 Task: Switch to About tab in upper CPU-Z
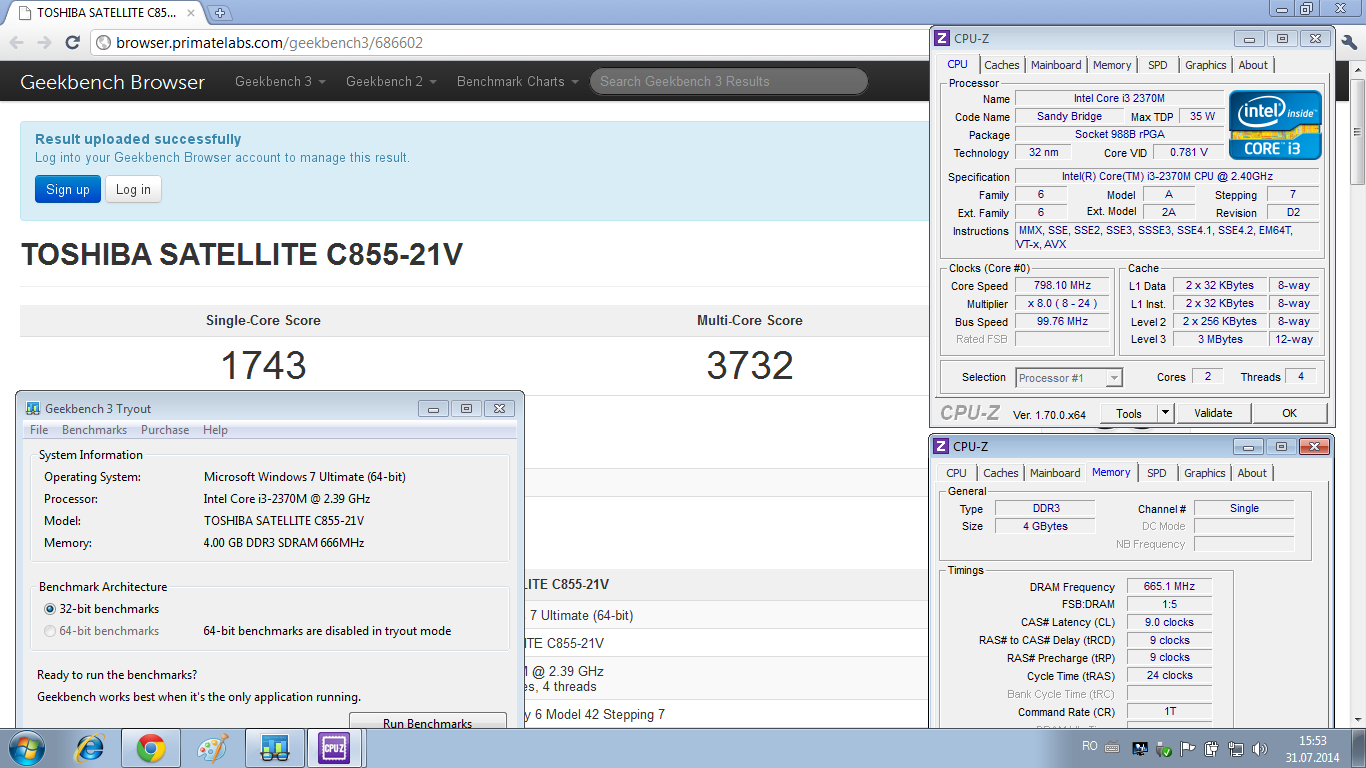tap(1253, 65)
